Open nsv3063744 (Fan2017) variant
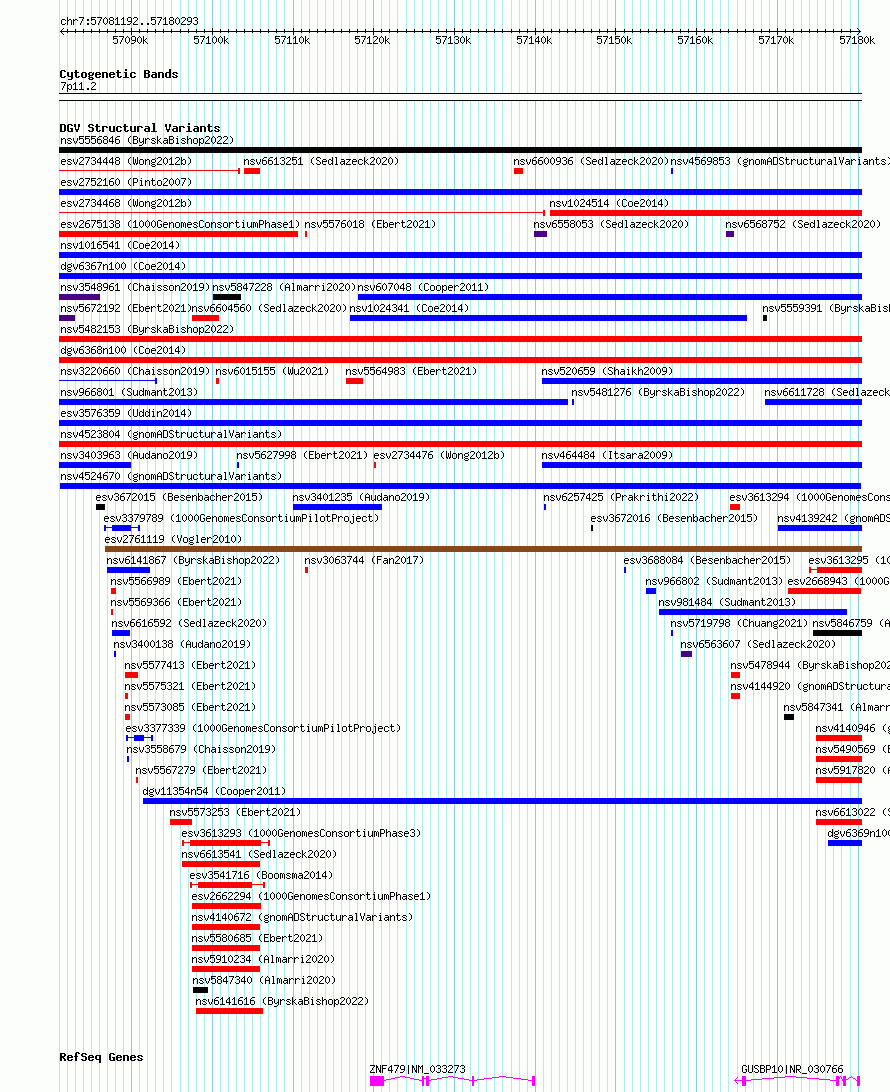Image resolution: width=890 pixels, height=1092 pixels. point(364,560)
